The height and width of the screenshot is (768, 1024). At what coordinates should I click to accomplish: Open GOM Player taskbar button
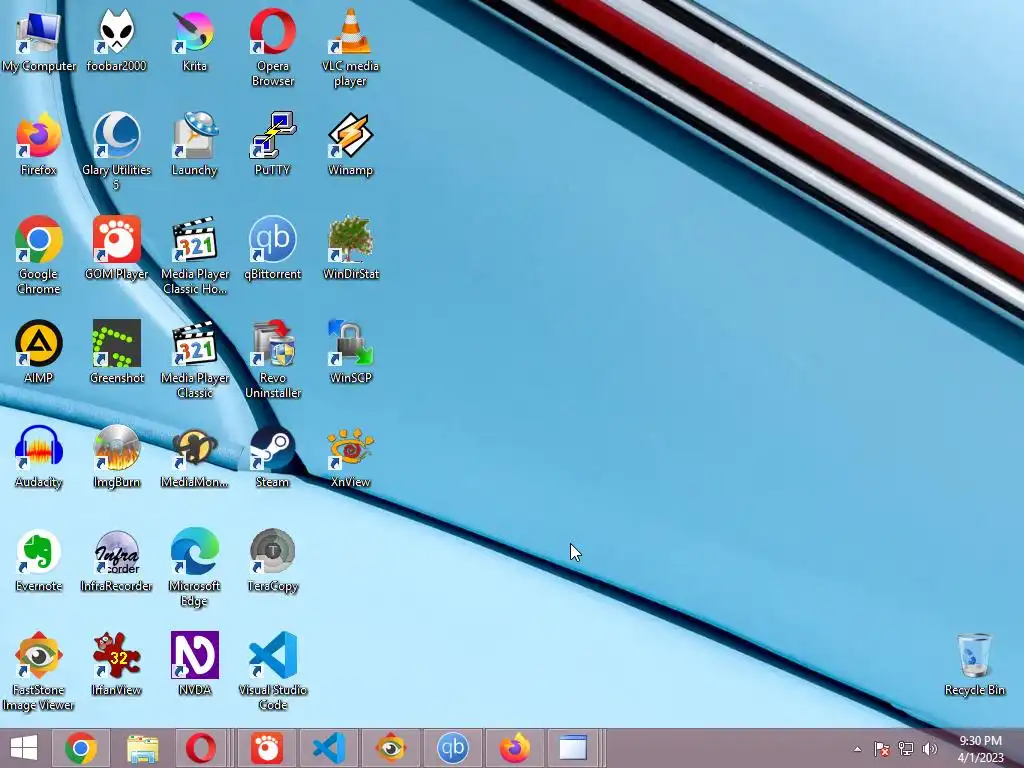(266, 748)
